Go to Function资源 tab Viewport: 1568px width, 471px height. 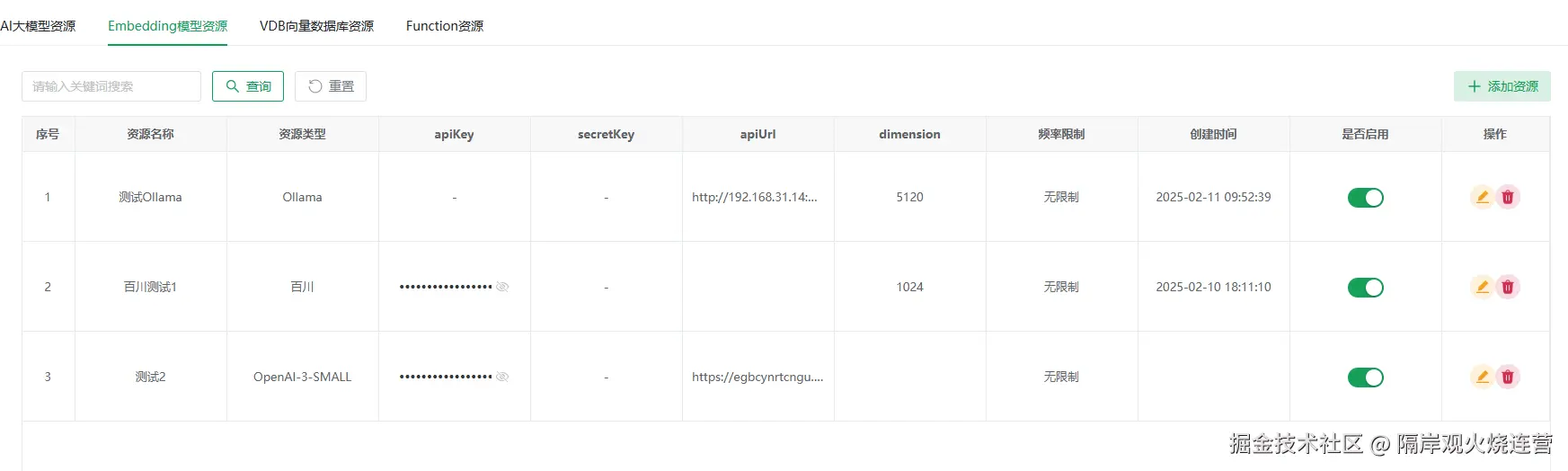pos(444,26)
